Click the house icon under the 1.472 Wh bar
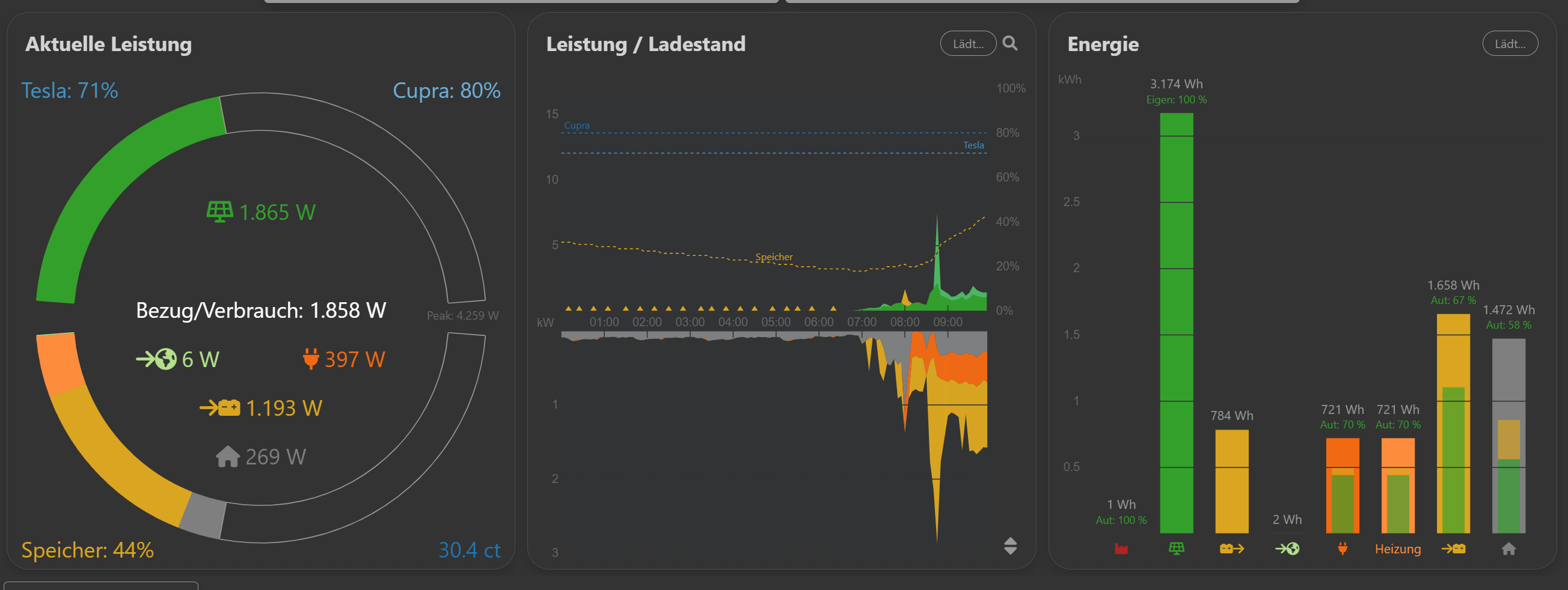Screen dimensions: 1568x590 [1509, 549]
